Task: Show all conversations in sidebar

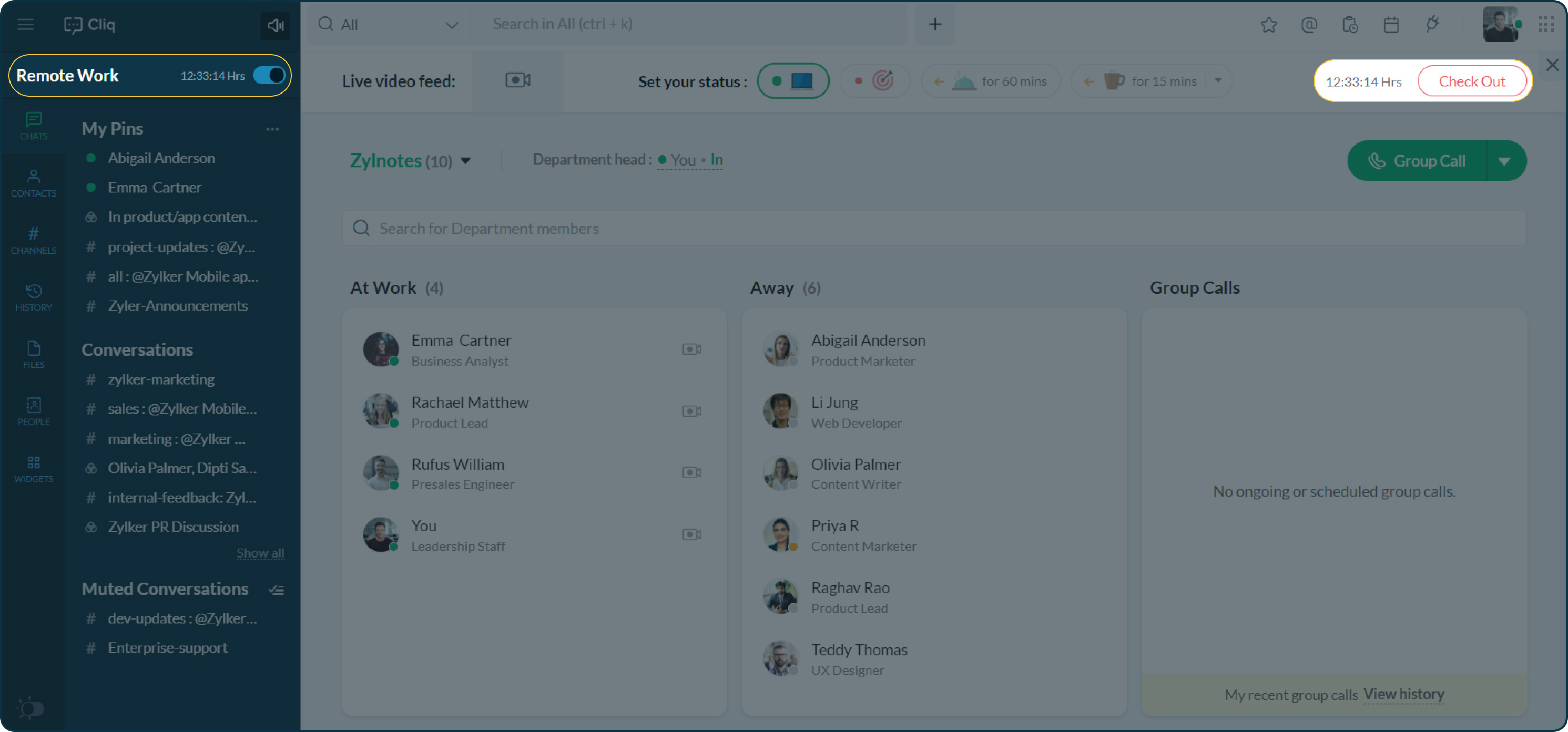Action: point(260,552)
